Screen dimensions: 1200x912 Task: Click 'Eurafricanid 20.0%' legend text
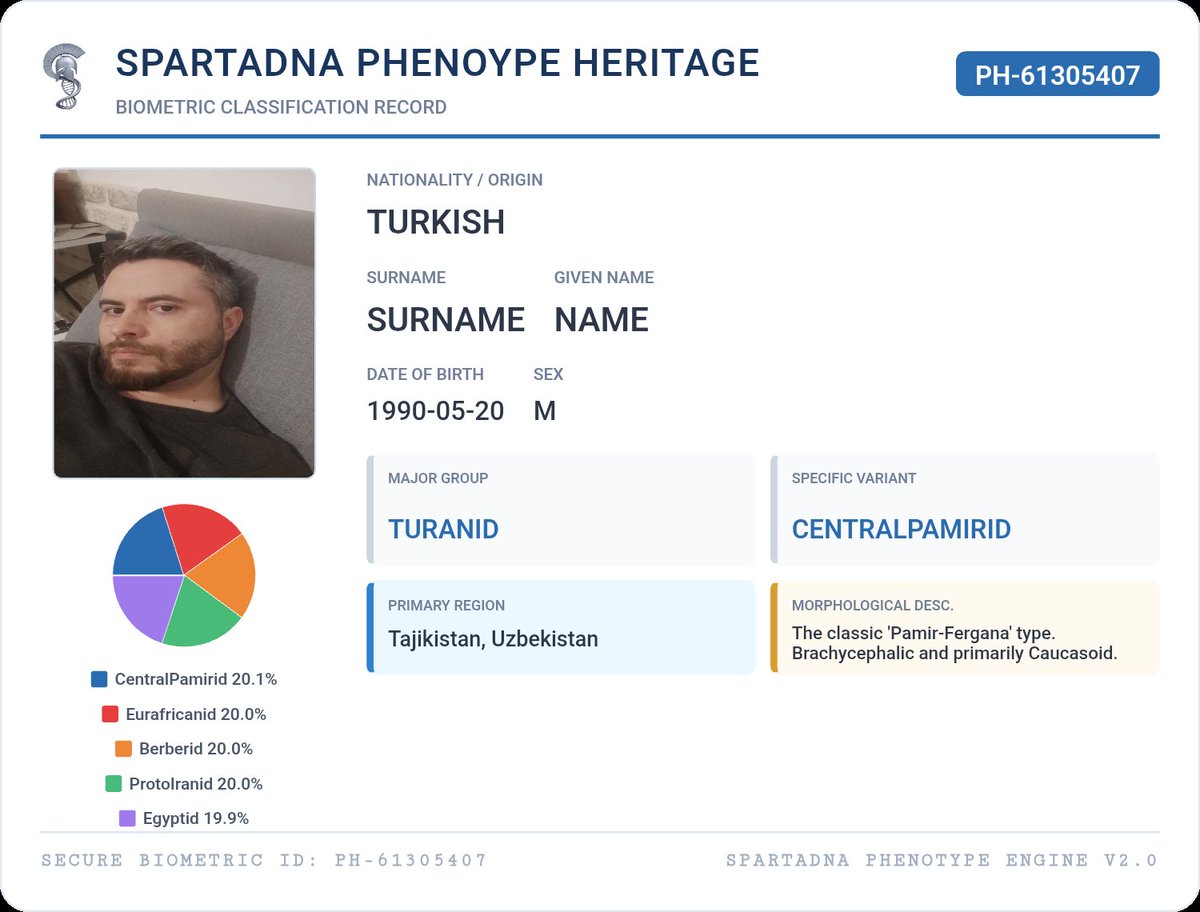pyautogui.click(x=196, y=714)
